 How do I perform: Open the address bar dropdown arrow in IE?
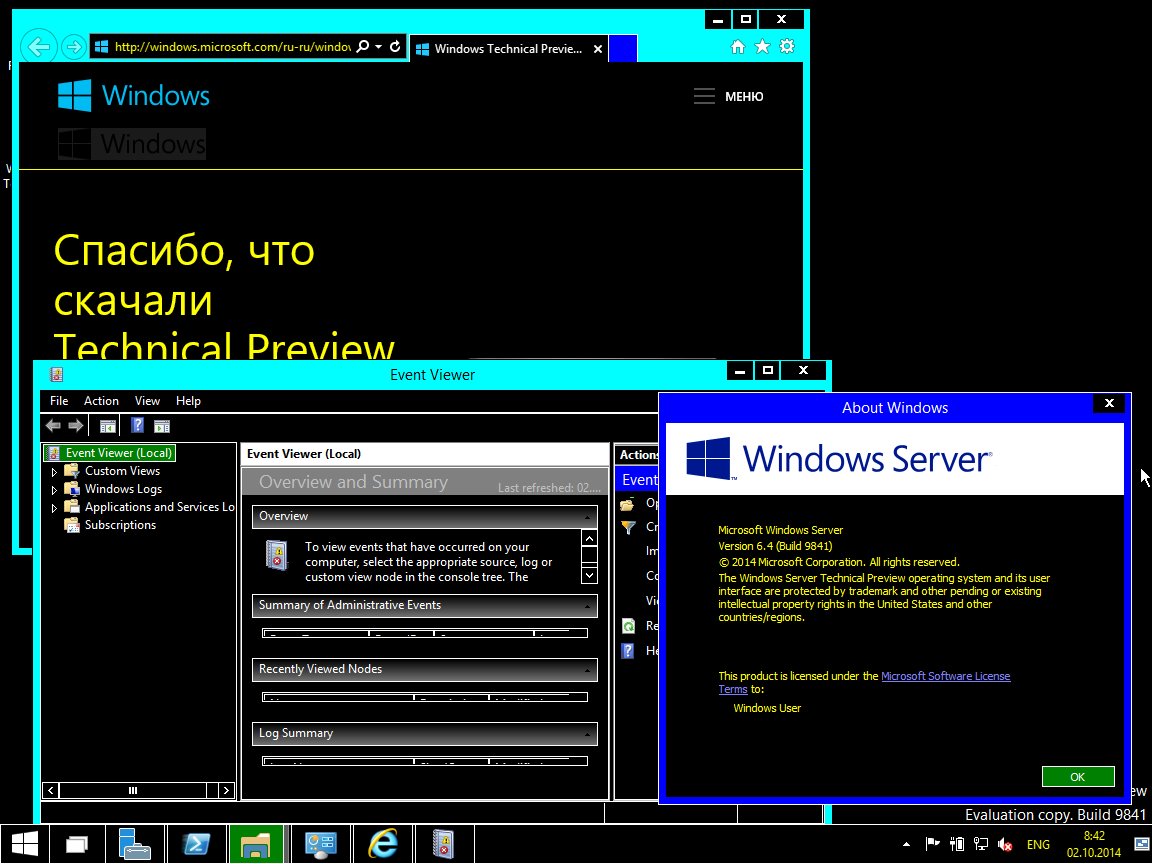[378, 46]
